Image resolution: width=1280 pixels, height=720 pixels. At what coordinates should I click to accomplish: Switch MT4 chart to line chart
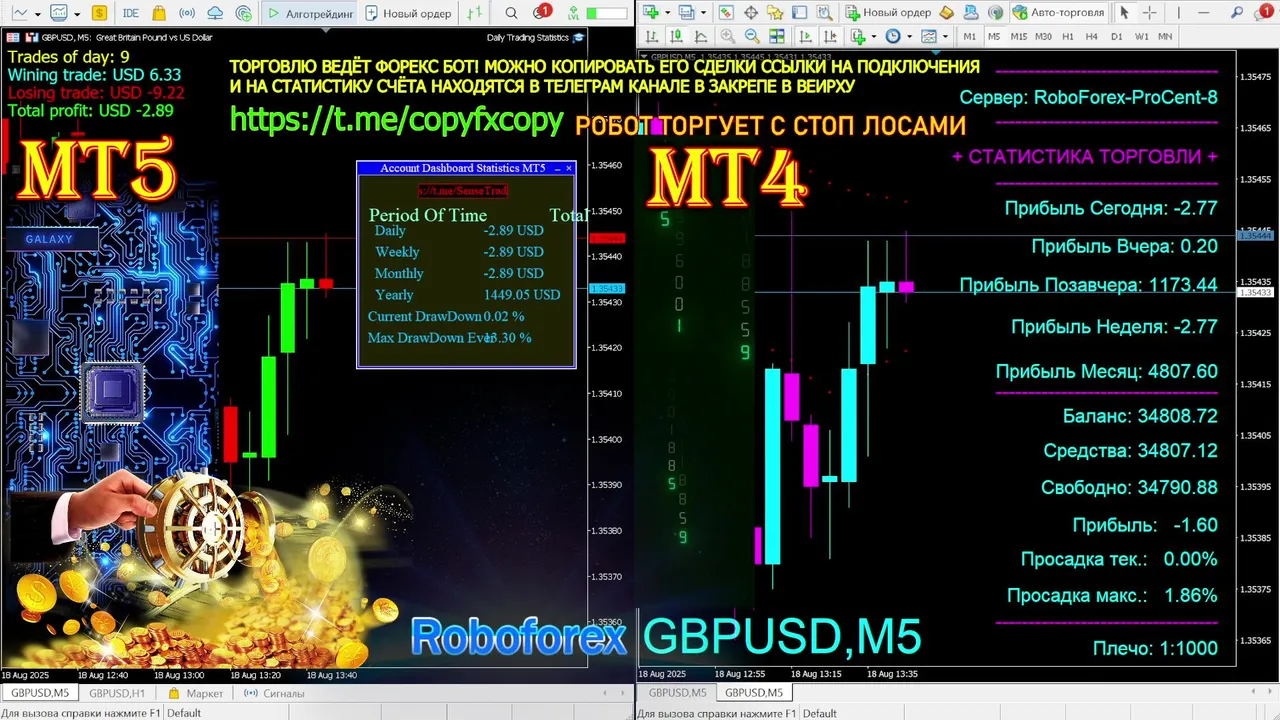tap(700, 36)
